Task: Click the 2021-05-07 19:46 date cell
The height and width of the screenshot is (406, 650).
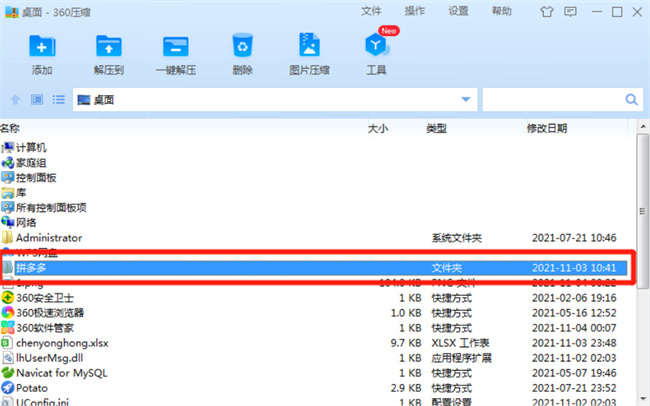Action: (574, 373)
